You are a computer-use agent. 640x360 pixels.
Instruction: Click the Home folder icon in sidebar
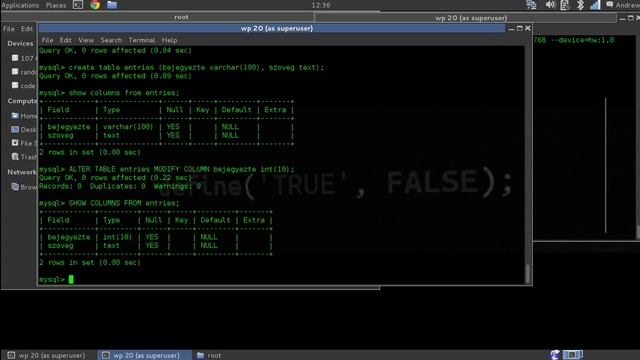tap(15, 116)
